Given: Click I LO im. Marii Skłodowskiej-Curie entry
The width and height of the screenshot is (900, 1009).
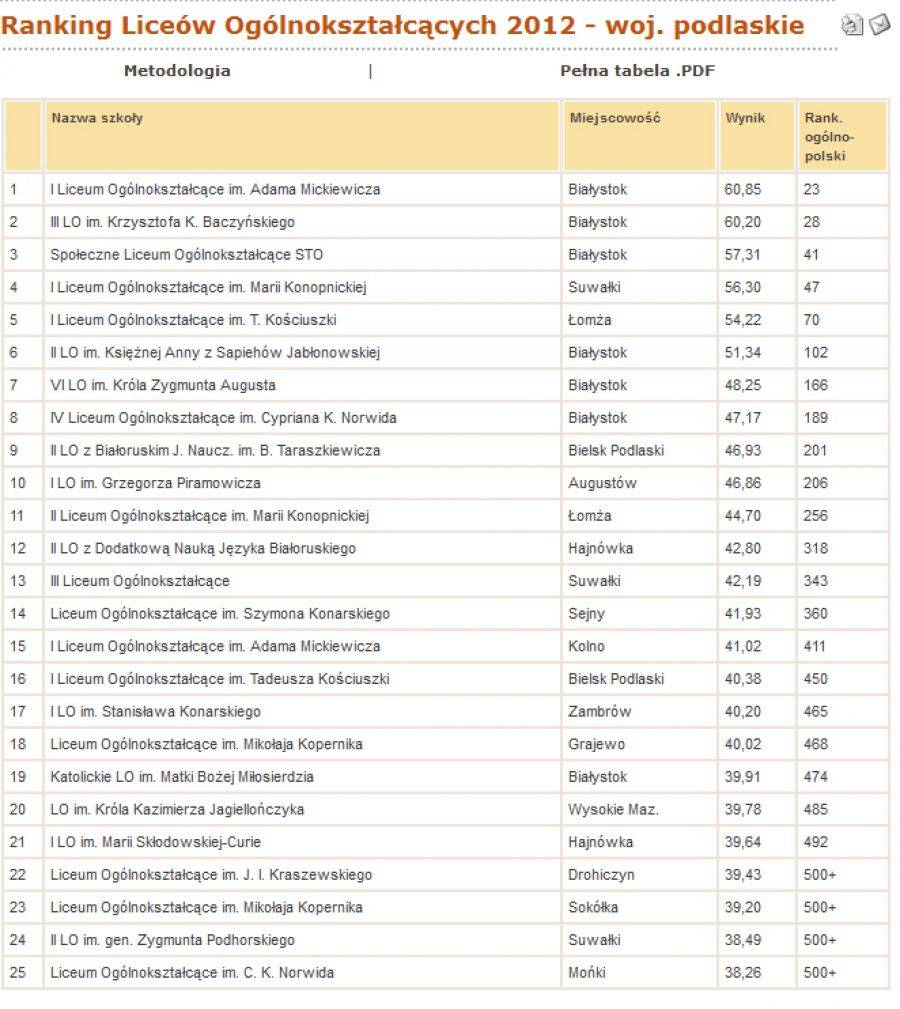Looking at the screenshot, I should [156, 842].
